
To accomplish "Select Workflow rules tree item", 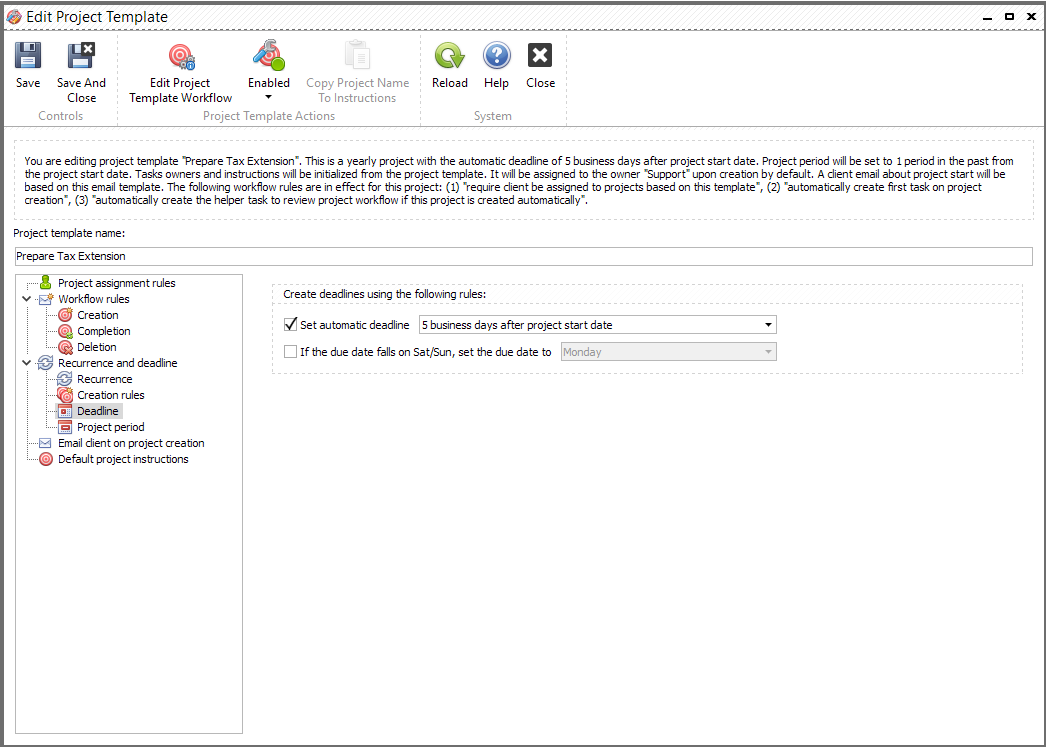I will point(93,299).
